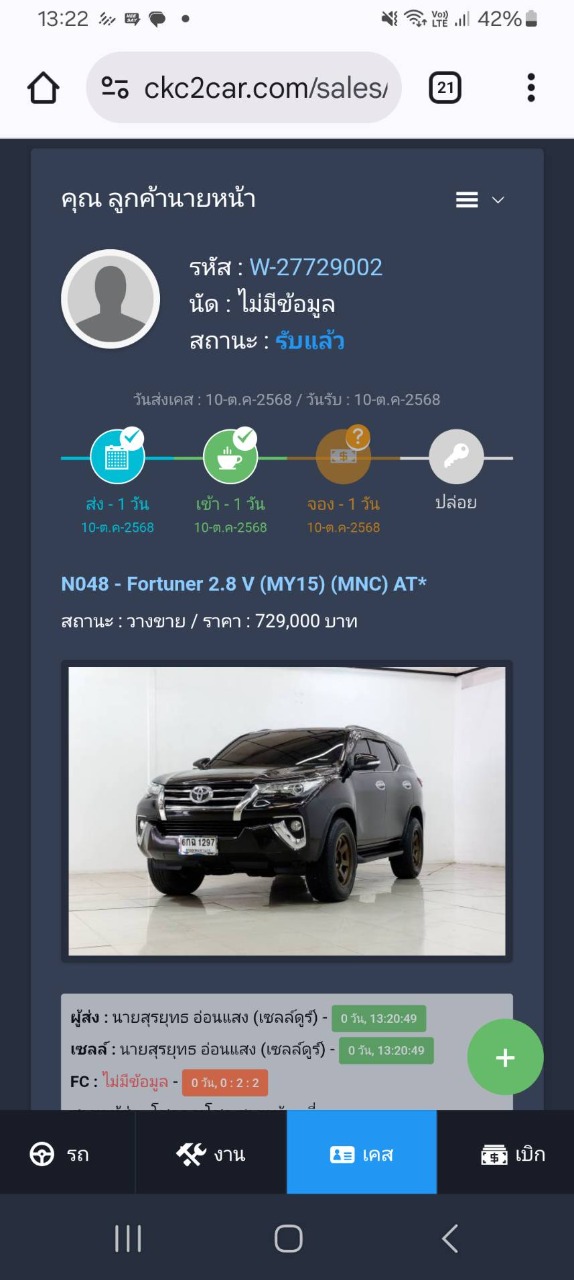
Task: Tap the address bar URL ckc2car.com
Action: tap(265, 88)
